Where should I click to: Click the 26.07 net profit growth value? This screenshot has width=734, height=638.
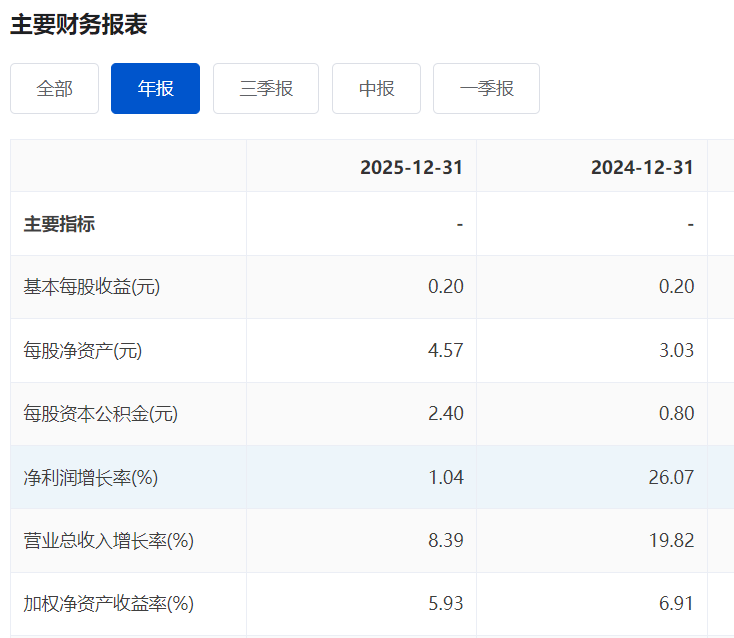click(671, 478)
